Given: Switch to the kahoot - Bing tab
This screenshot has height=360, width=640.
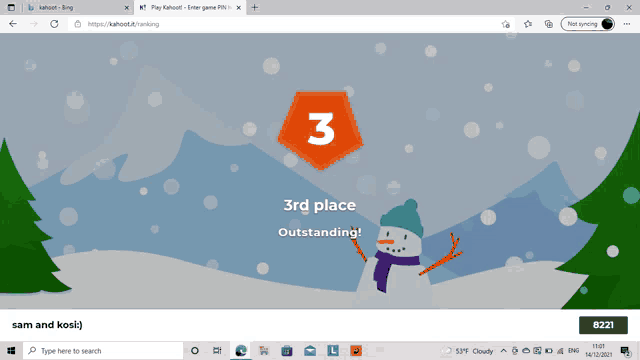Looking at the screenshot, I should point(78,7).
